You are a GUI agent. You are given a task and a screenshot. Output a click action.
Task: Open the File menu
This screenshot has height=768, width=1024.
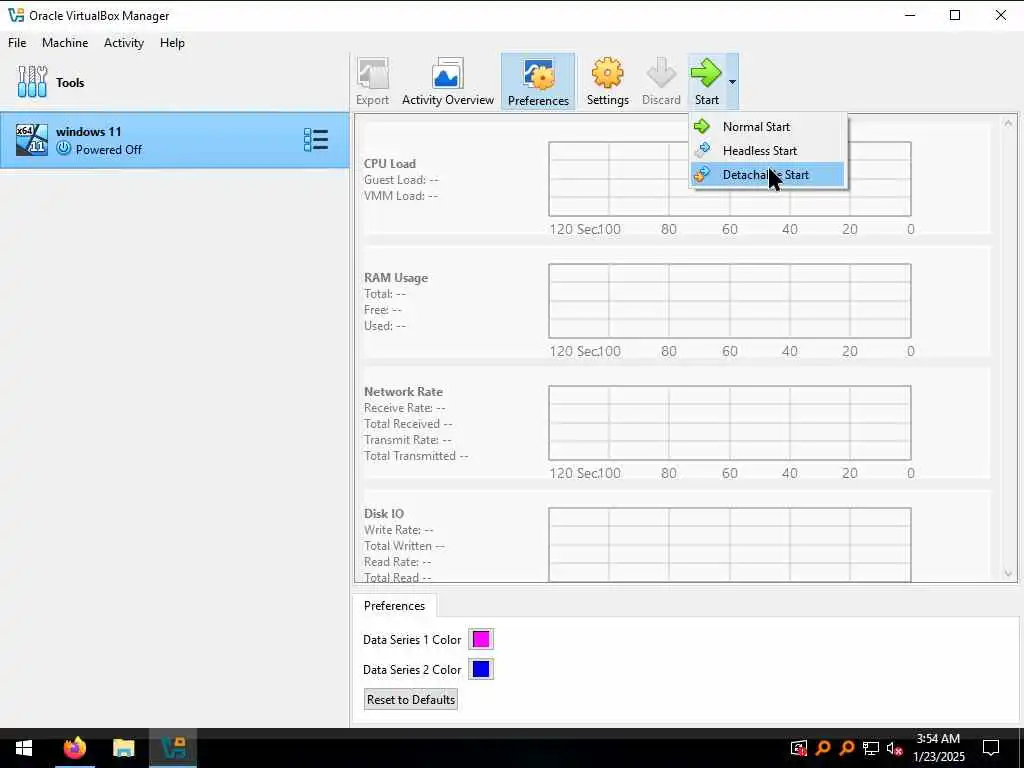coord(17,42)
